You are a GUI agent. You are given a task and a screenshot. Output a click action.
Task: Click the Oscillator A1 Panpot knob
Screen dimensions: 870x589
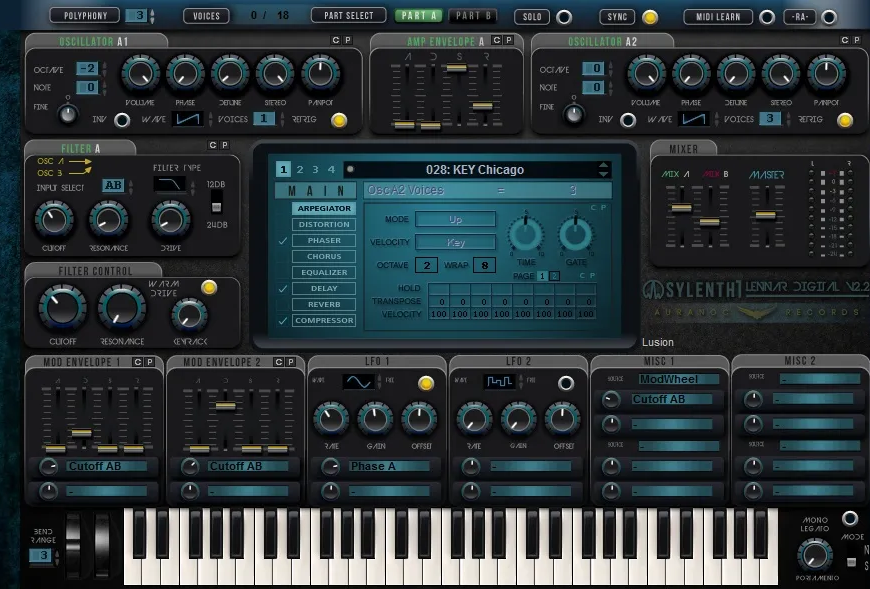click(x=320, y=74)
